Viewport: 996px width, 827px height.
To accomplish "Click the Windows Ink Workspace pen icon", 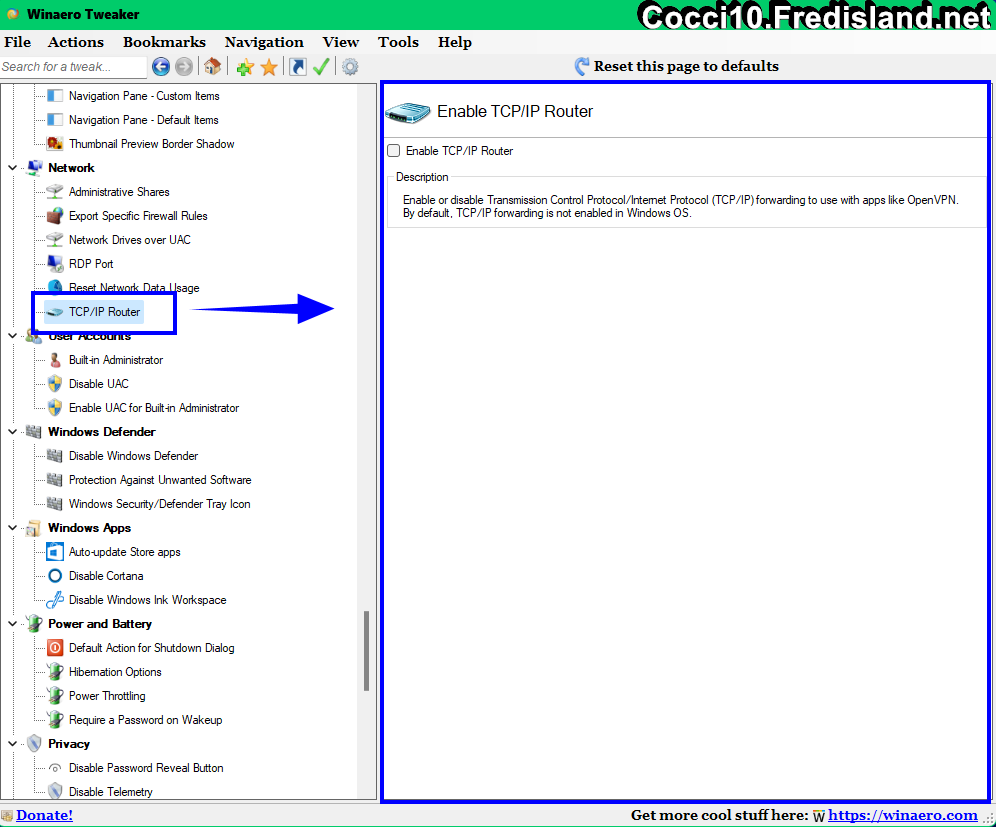I will tap(55, 600).
